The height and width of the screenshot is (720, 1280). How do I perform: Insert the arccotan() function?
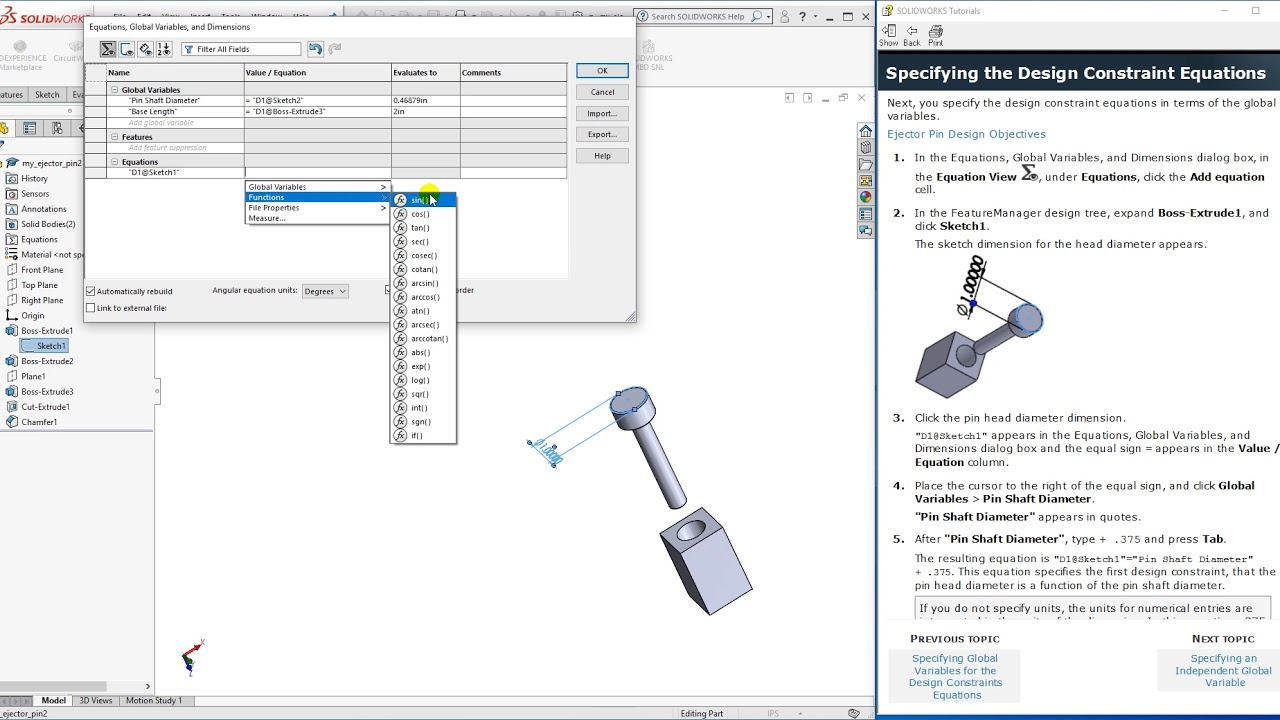(x=423, y=339)
